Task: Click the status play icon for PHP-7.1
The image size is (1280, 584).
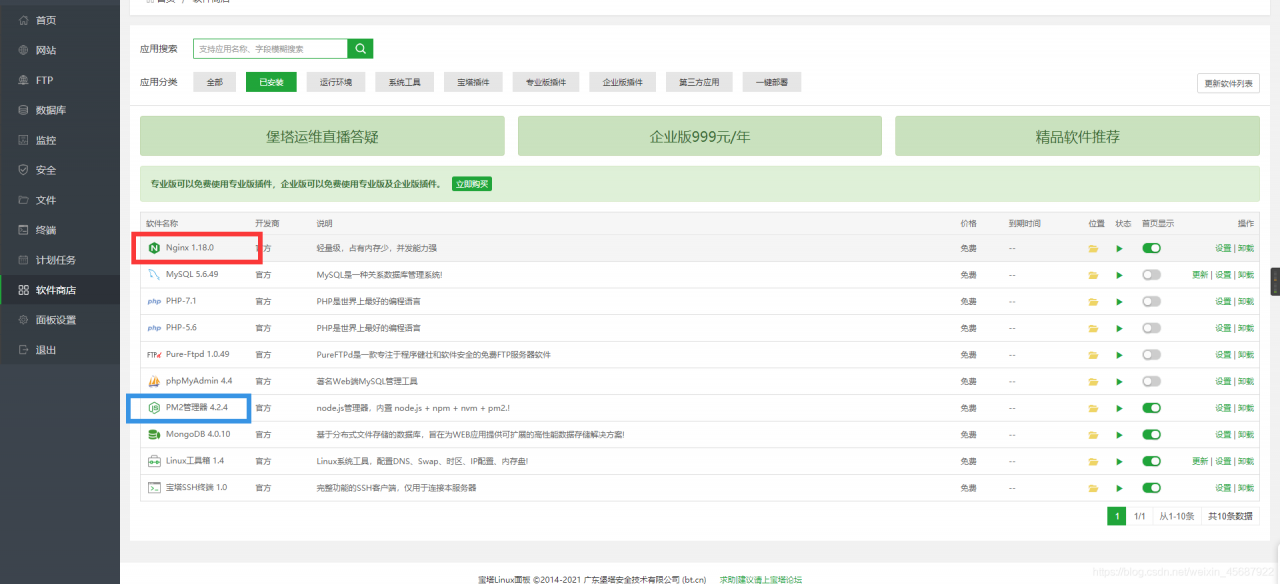Action: click(x=1120, y=301)
